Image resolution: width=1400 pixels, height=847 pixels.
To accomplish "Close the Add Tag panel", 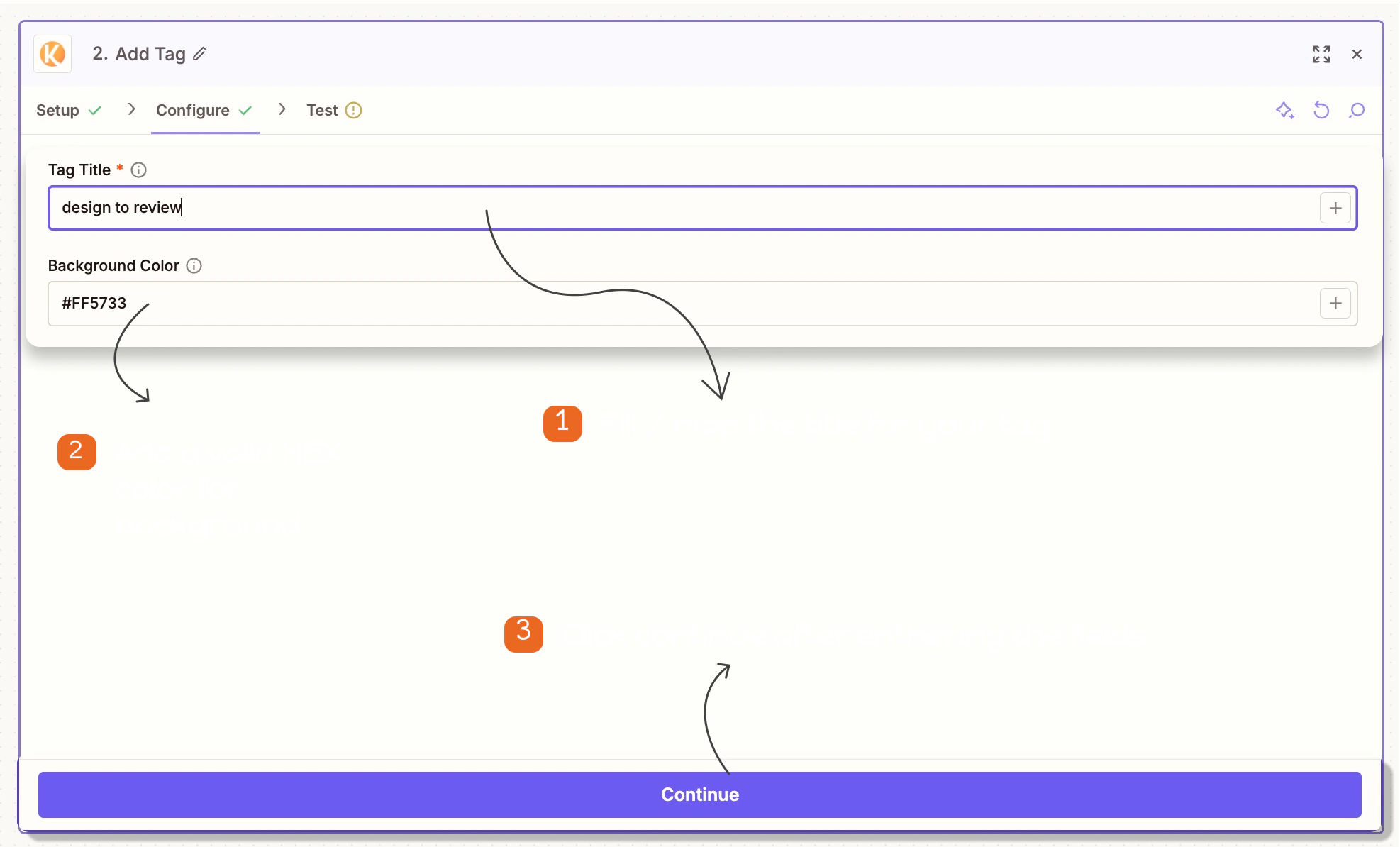I will (x=1357, y=54).
